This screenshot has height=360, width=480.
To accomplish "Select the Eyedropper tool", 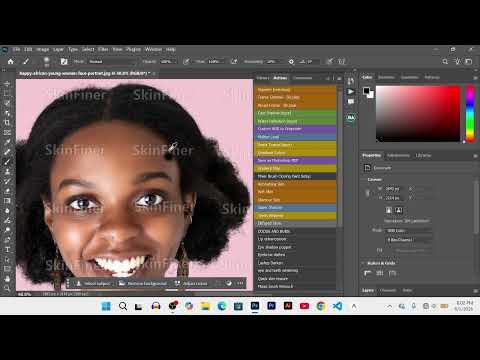I will 7,142.
